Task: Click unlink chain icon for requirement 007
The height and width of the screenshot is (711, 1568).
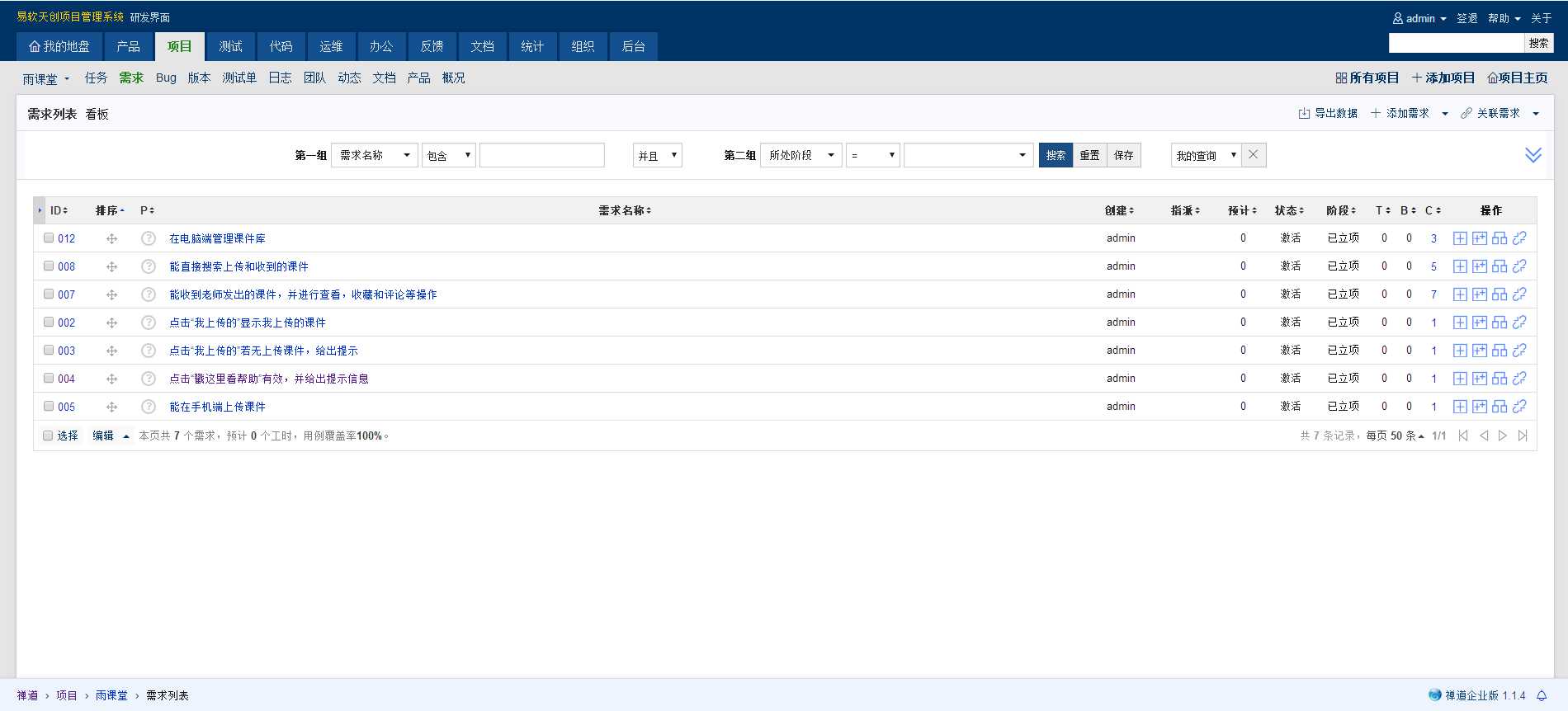Action: (x=1519, y=294)
